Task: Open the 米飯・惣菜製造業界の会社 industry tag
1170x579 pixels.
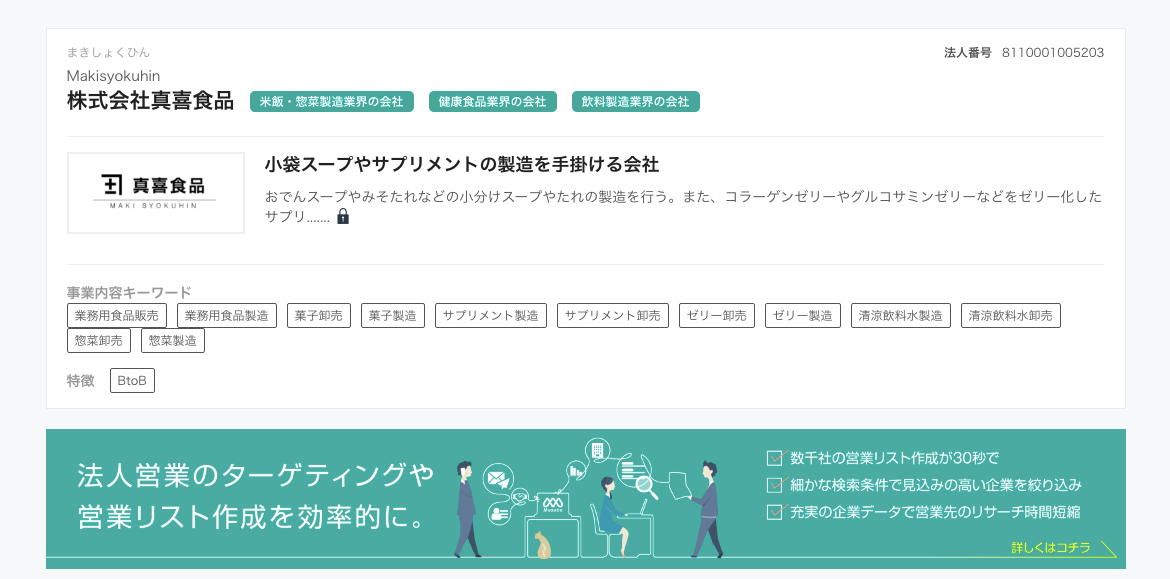Action: pyautogui.click(x=332, y=101)
